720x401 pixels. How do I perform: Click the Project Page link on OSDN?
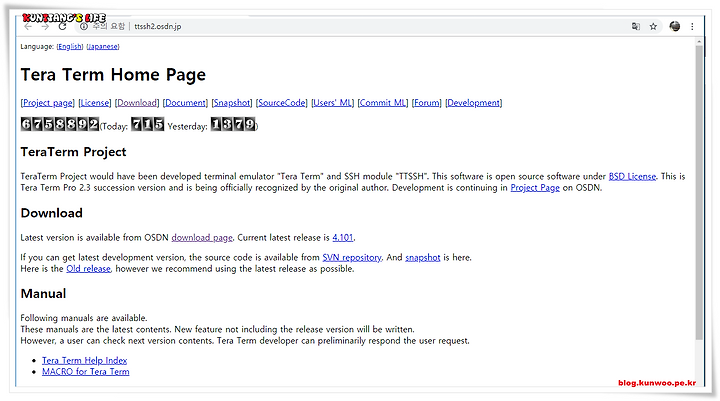point(535,188)
